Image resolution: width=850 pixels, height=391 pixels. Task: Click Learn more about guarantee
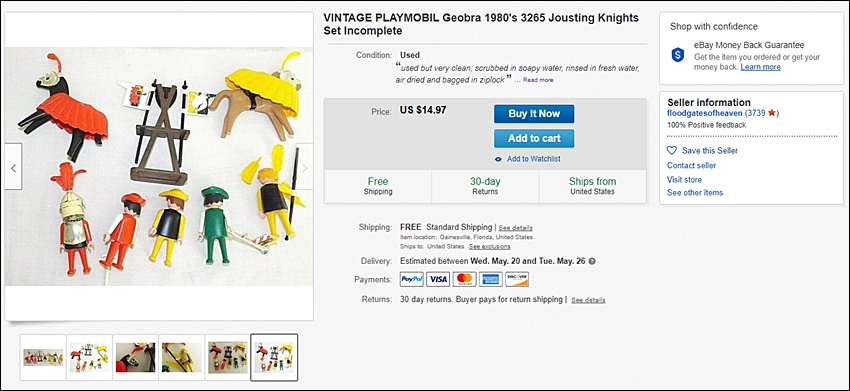pyautogui.click(x=761, y=67)
